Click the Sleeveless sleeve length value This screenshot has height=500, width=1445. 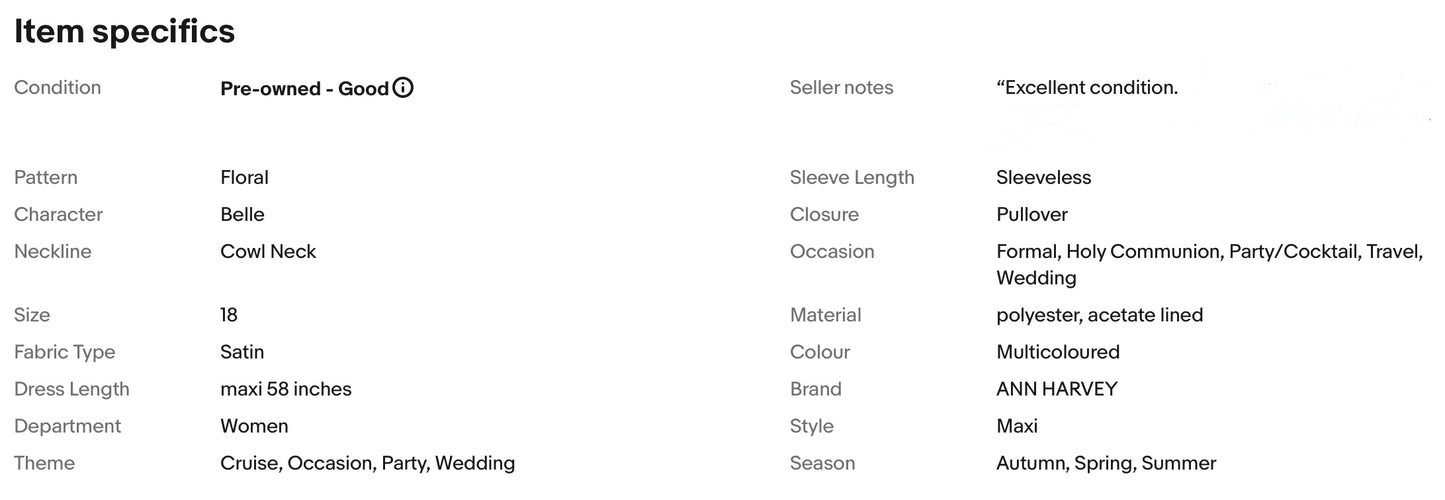click(x=1043, y=178)
